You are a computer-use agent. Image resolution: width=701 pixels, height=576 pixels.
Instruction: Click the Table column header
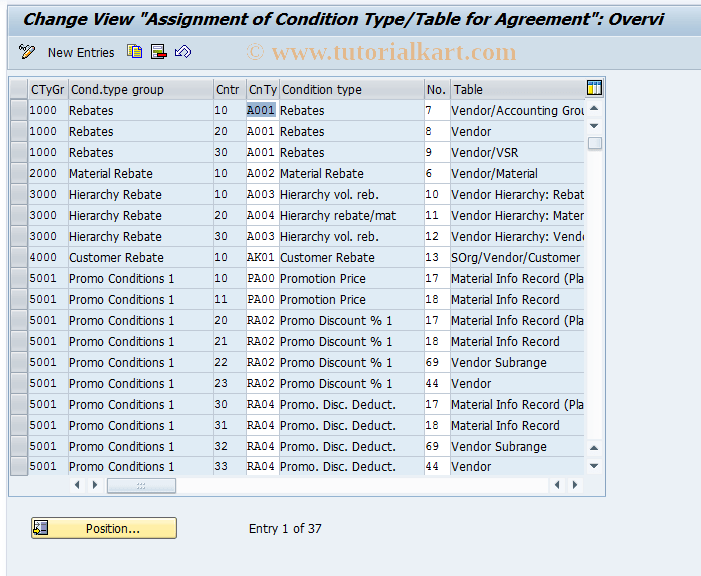517,89
